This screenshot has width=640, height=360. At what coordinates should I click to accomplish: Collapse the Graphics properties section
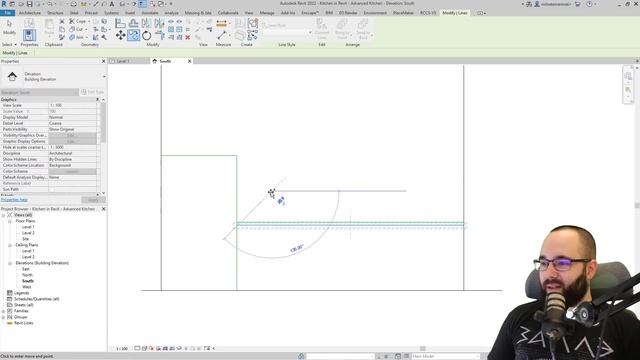(97, 100)
